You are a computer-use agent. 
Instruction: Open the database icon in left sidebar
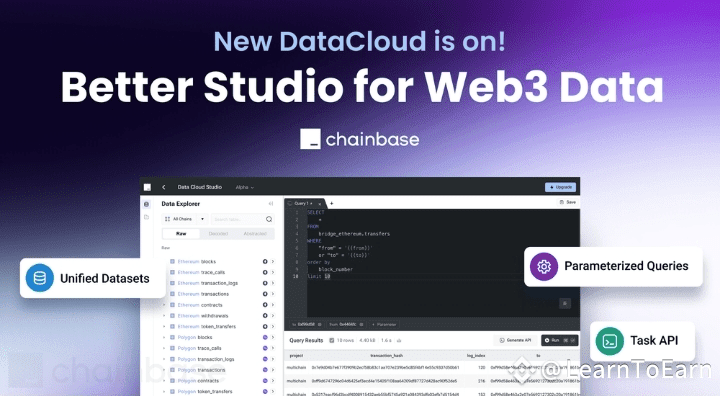(x=146, y=204)
